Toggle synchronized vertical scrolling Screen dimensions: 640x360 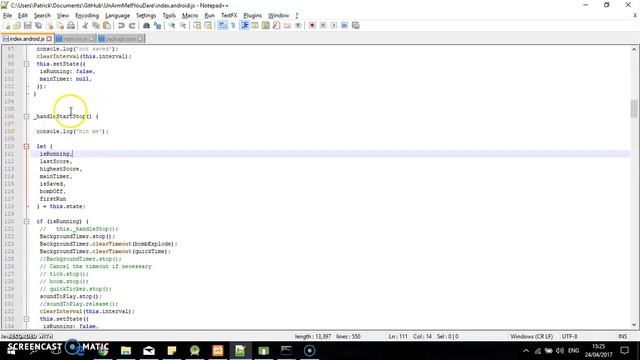click(197, 26)
